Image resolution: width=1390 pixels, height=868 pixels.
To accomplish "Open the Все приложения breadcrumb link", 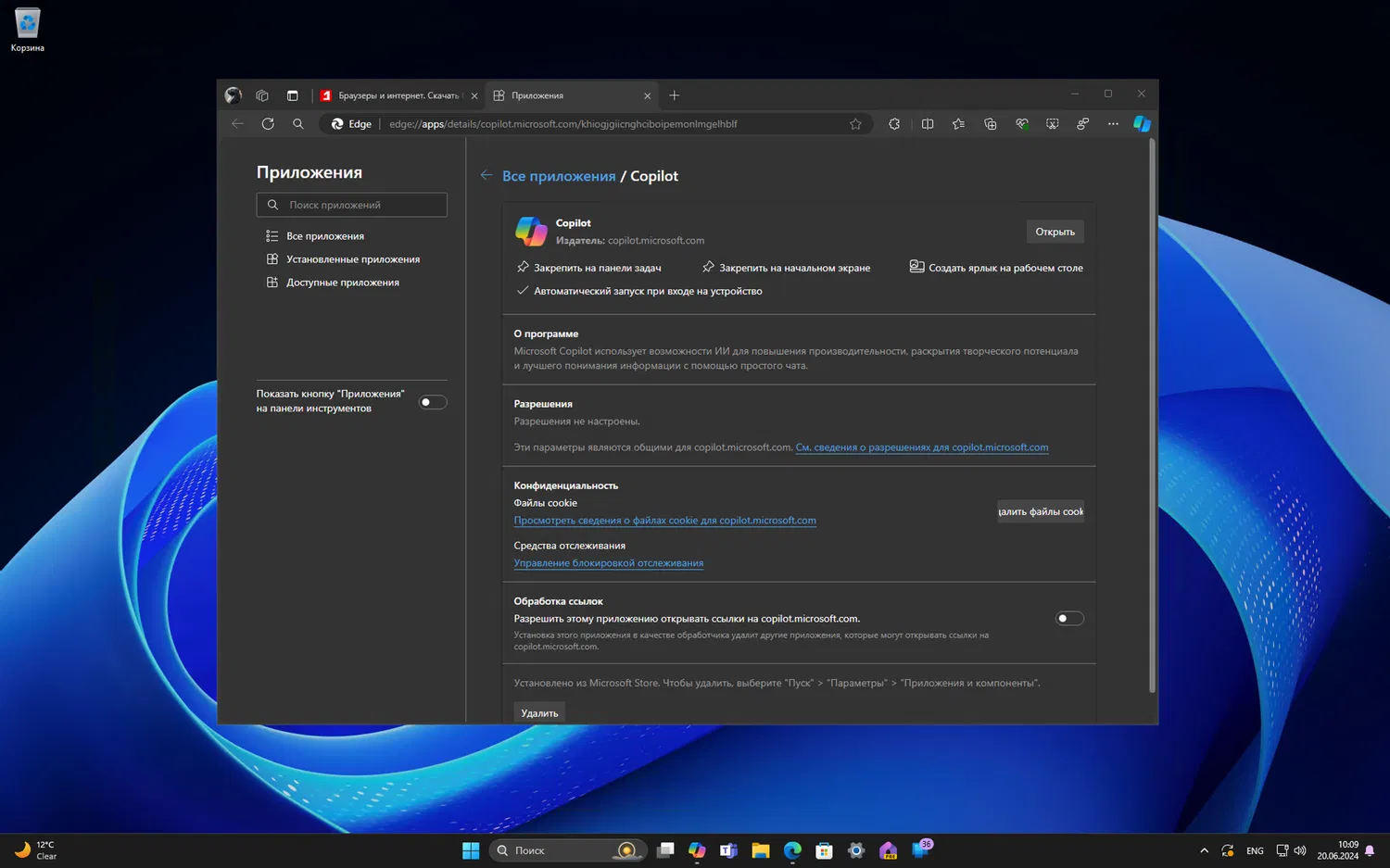I will click(x=559, y=176).
